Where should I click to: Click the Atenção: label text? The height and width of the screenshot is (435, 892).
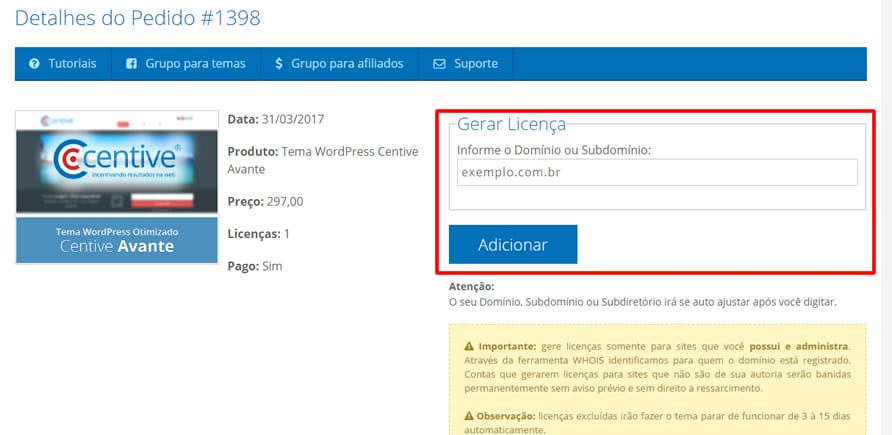coord(472,287)
